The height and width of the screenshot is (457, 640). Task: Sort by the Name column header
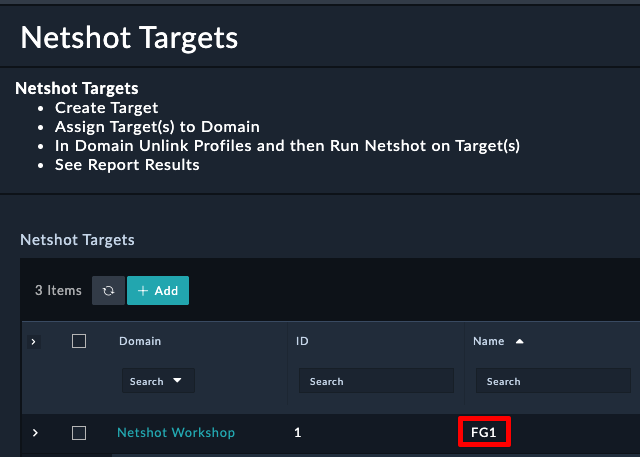(489, 341)
